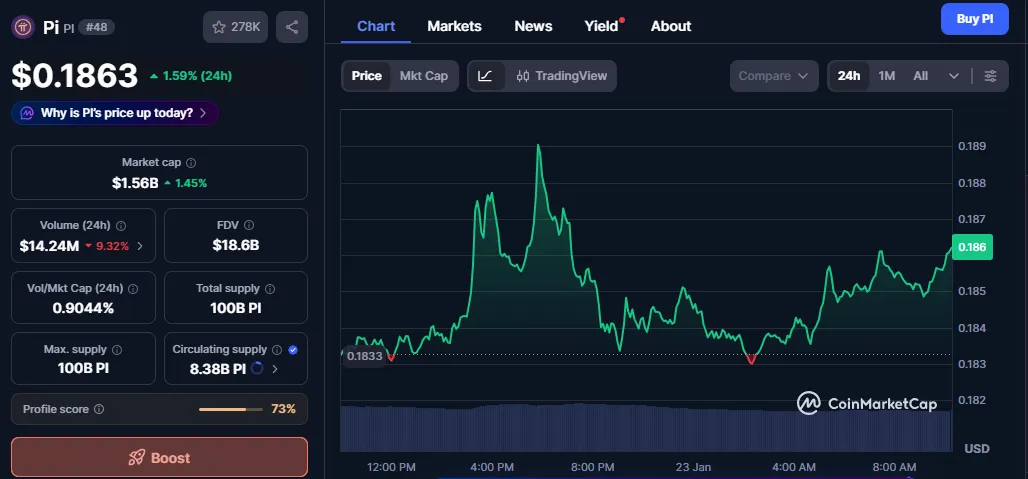Open 'Why is PI's price up today?'
The height and width of the screenshot is (479, 1028).
115,113
